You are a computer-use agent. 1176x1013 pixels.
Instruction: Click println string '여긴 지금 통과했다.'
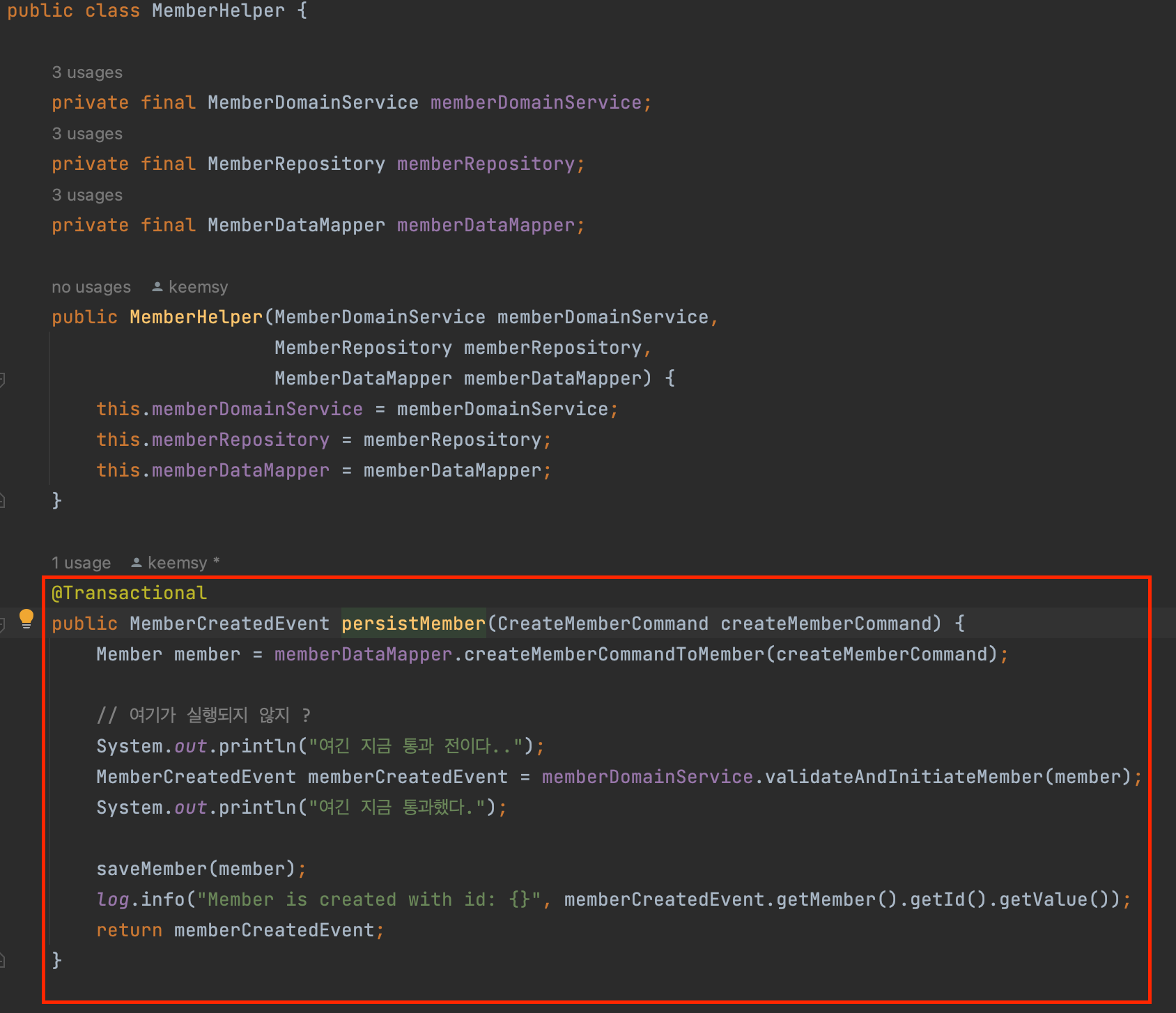tap(396, 807)
